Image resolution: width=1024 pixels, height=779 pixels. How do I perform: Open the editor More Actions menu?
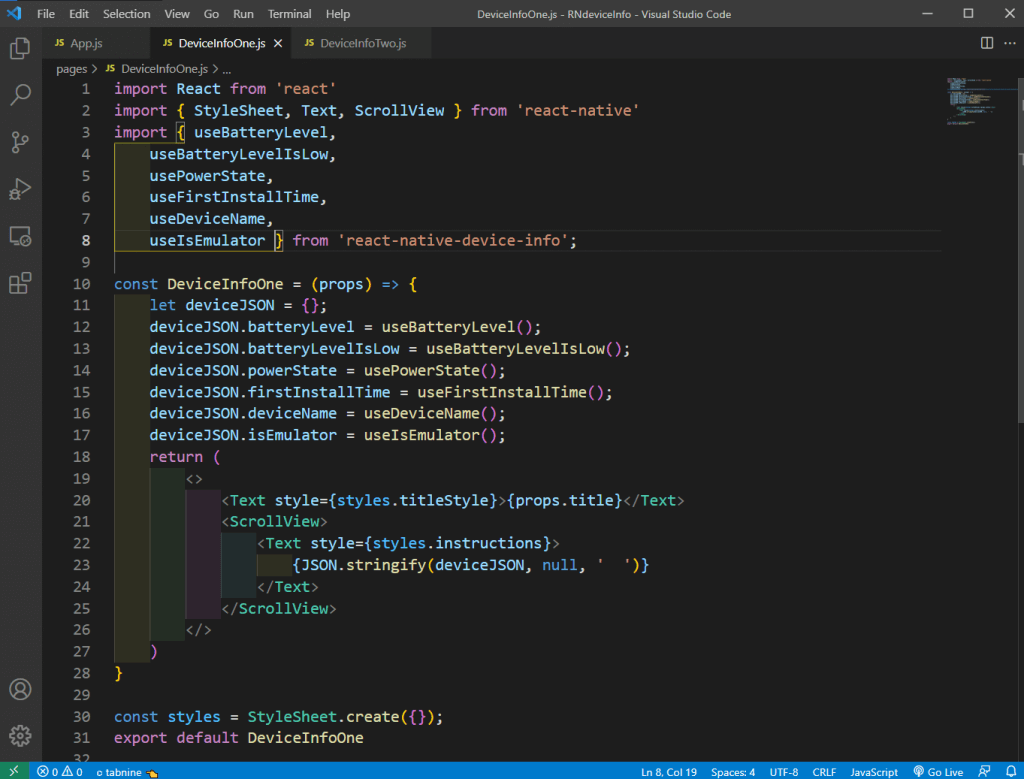click(1008, 43)
